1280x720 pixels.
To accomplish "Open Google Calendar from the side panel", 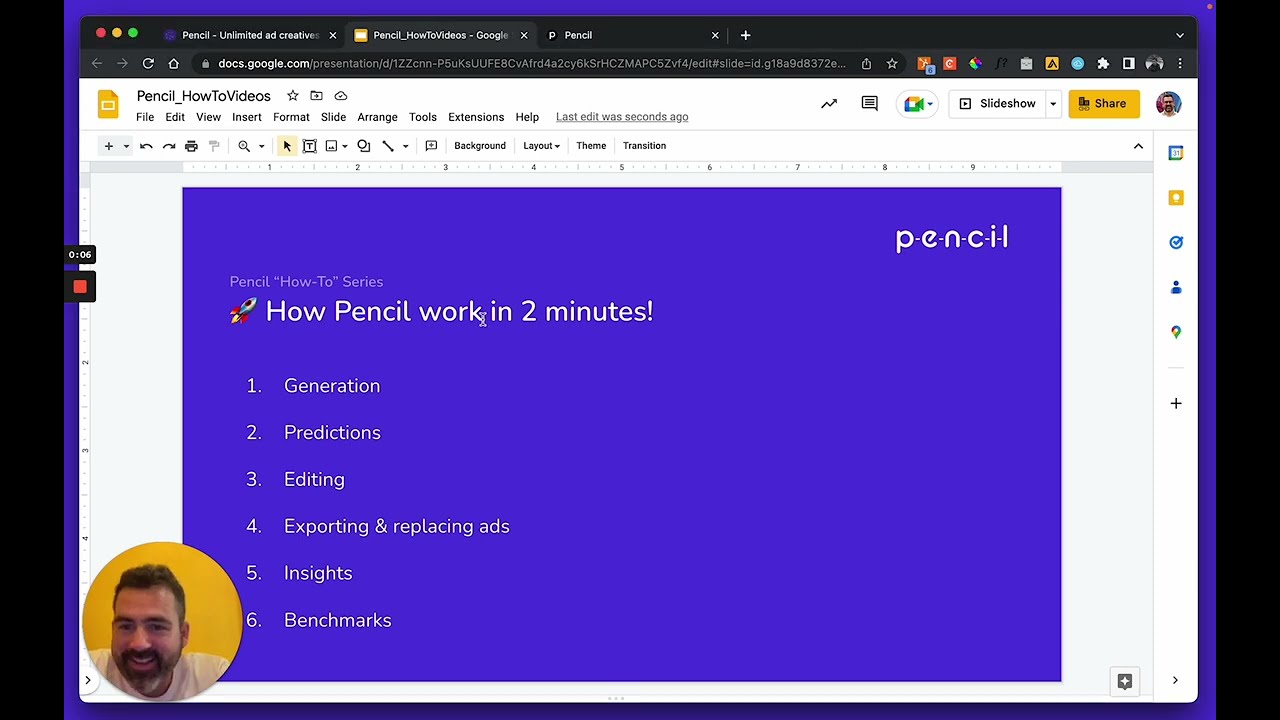I will (1176, 152).
